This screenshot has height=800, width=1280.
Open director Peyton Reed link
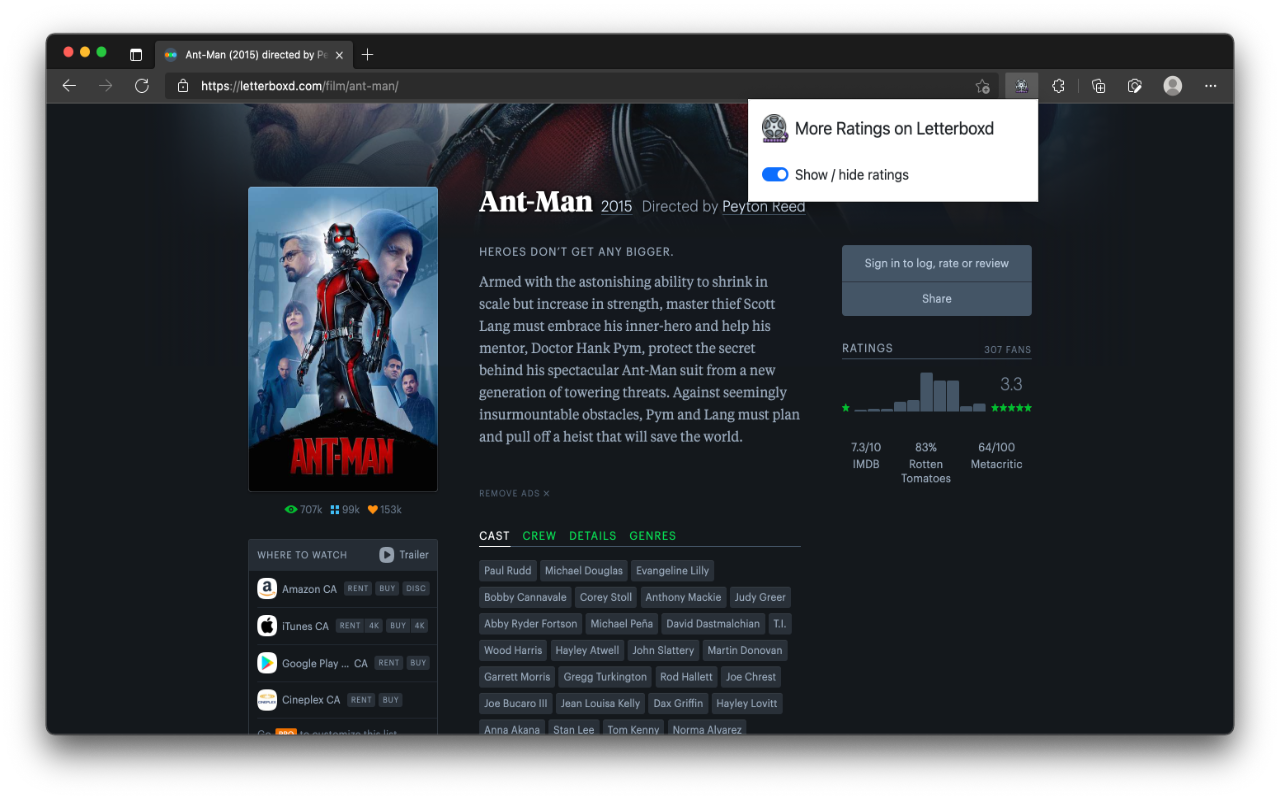[x=763, y=206]
